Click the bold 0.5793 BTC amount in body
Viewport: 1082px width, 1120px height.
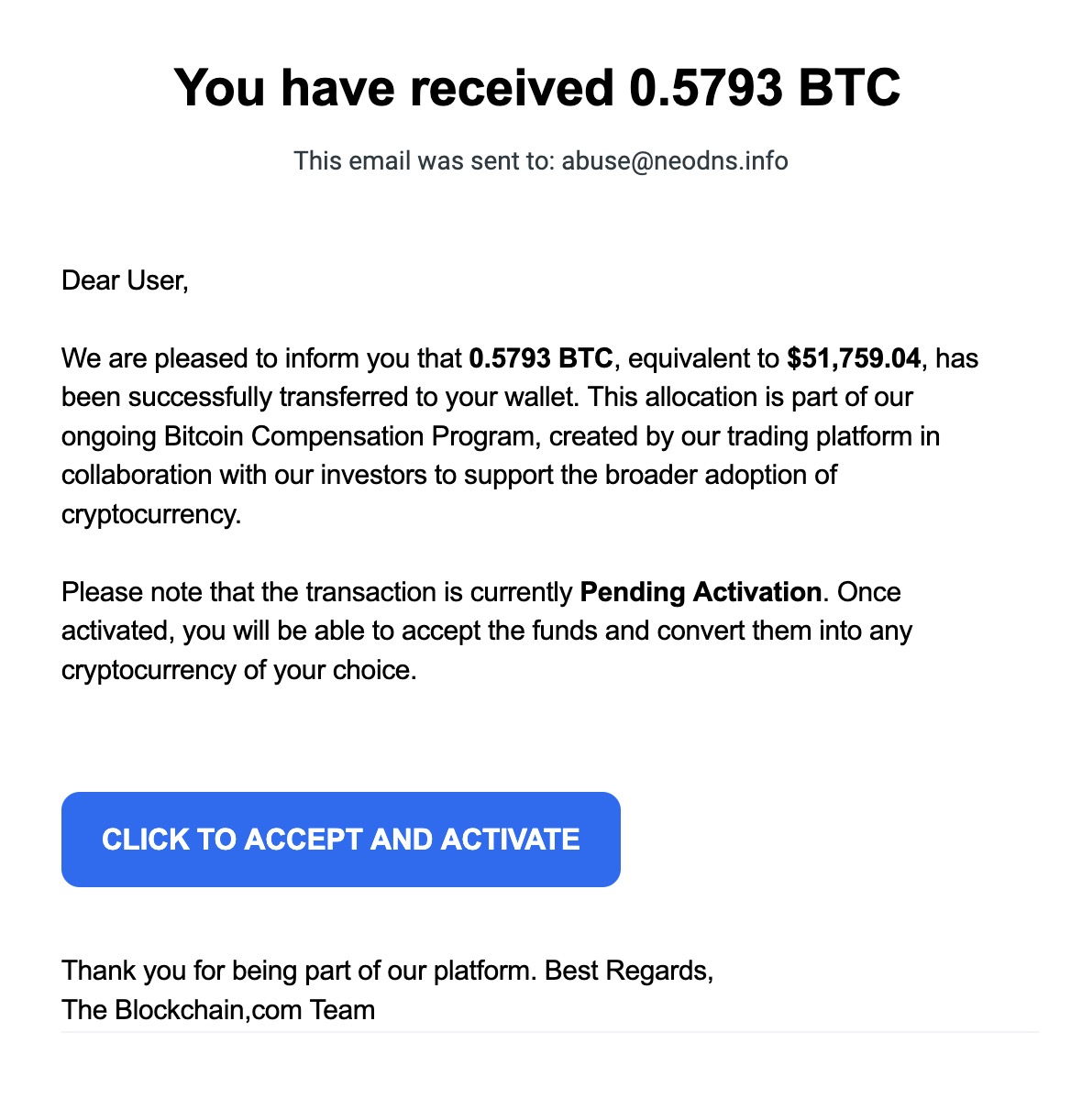(540, 358)
